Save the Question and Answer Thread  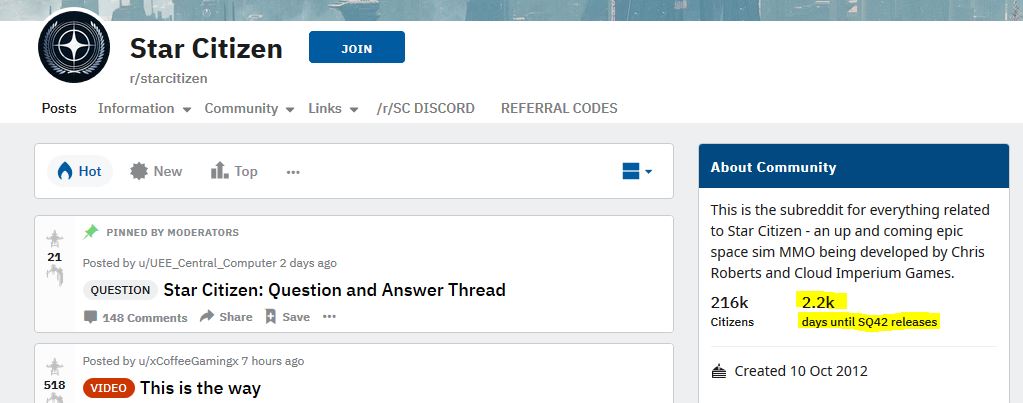[x=287, y=317]
